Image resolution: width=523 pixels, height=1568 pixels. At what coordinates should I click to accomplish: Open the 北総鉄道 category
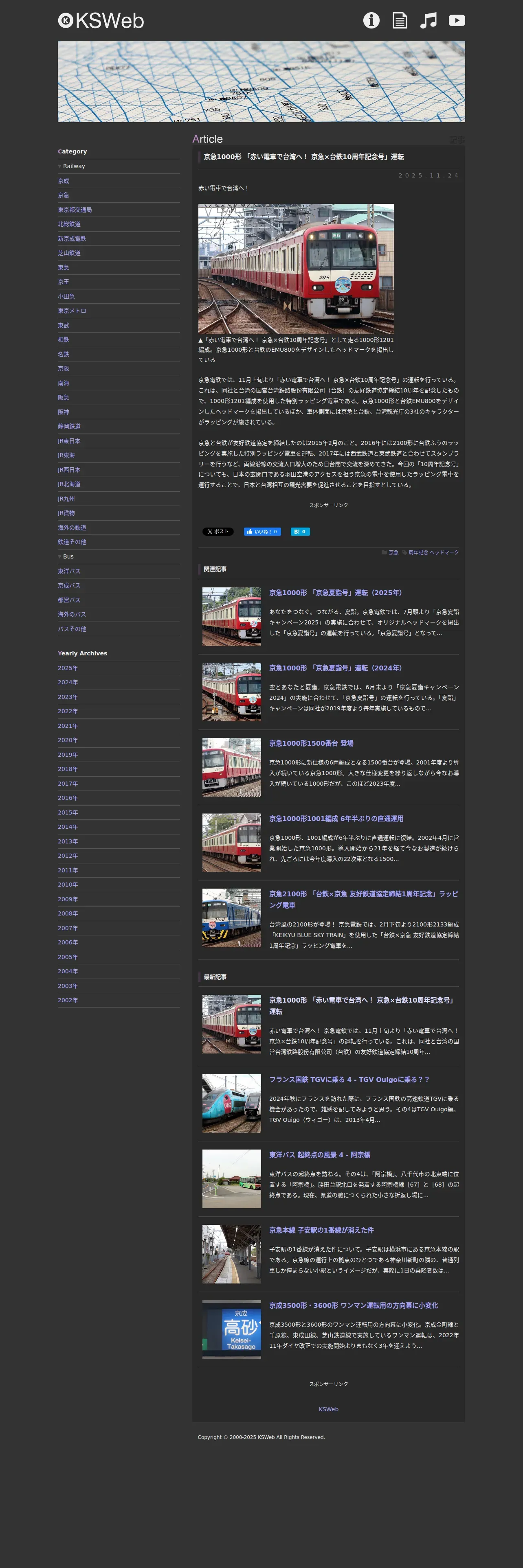(69, 224)
